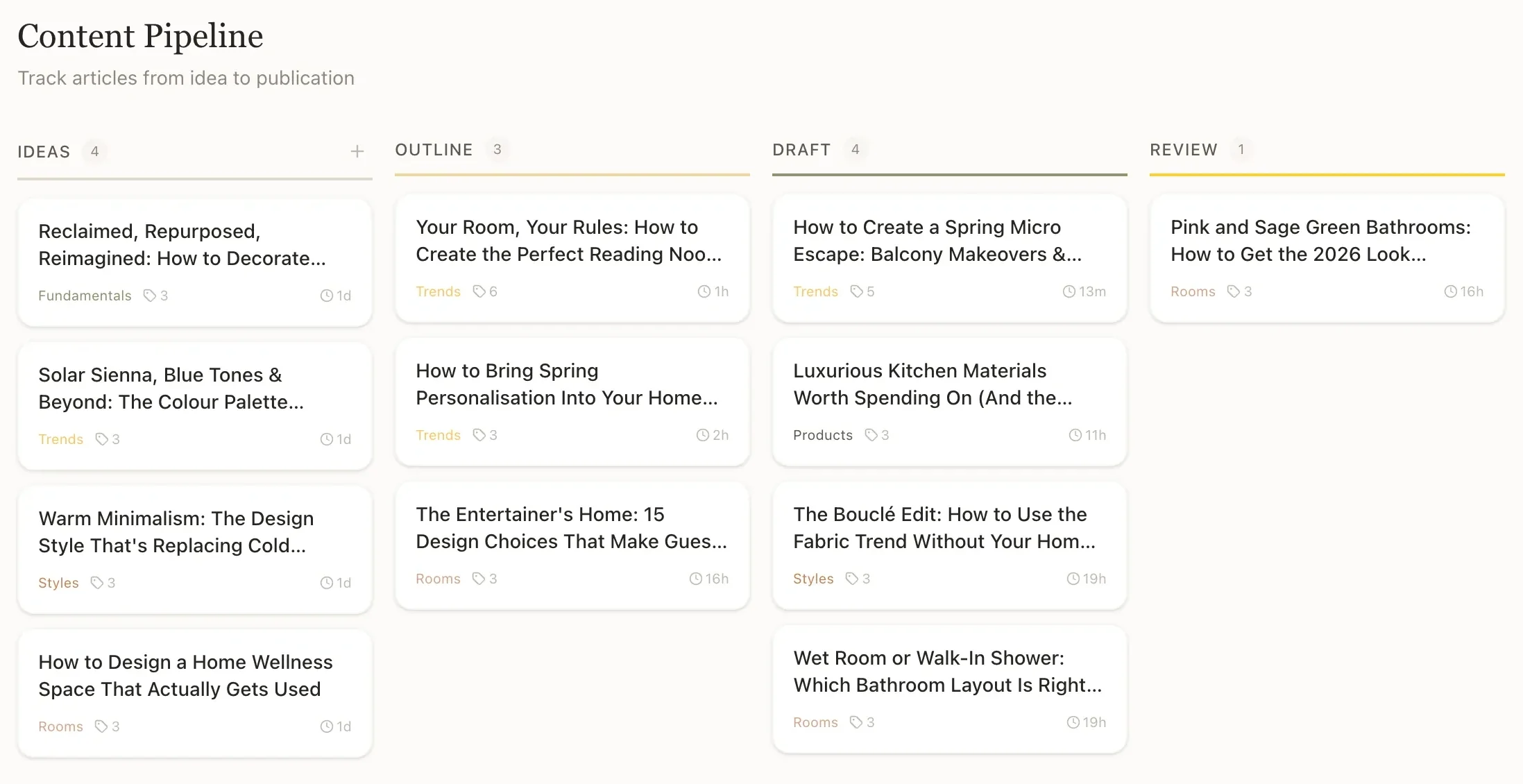Select the IDEAS column header
Screen dimensions: 1523x784
[x=44, y=152]
